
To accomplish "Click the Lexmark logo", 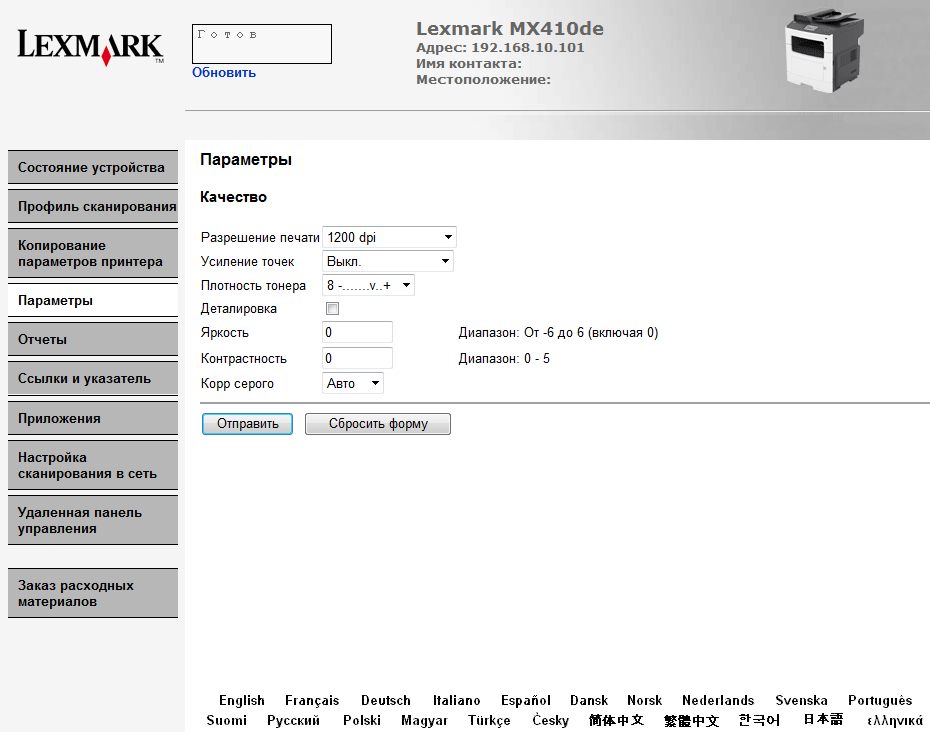I will click(90, 47).
